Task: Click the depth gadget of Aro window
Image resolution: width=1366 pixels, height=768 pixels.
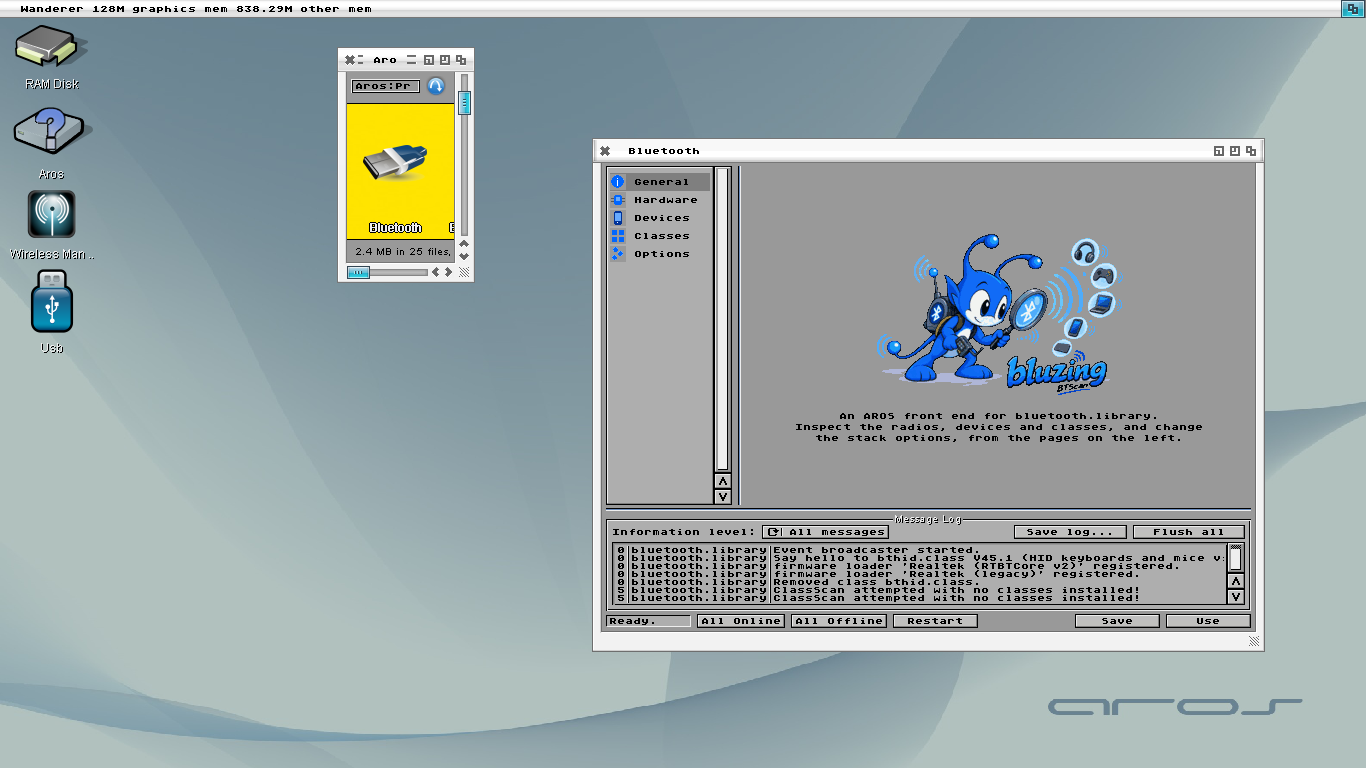Action: pyautogui.click(x=461, y=60)
